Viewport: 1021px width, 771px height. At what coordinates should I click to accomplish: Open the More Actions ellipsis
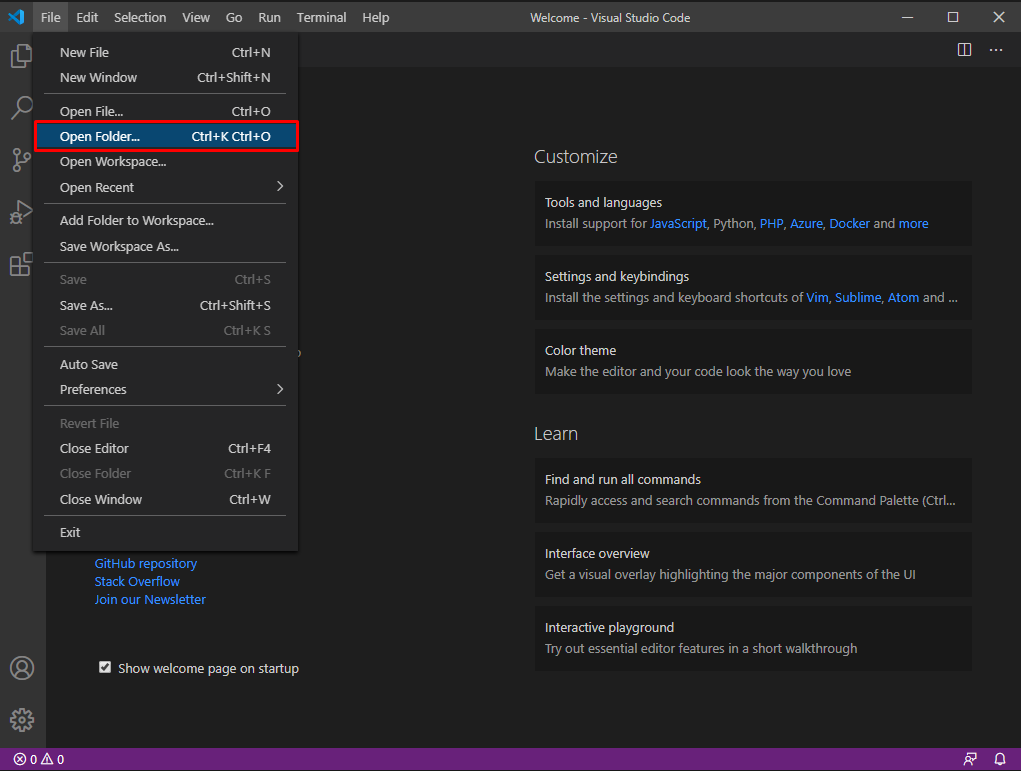(996, 49)
